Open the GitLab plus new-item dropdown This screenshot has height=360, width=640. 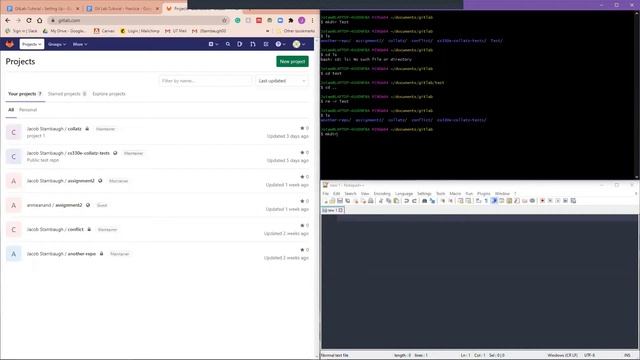(x=213, y=44)
